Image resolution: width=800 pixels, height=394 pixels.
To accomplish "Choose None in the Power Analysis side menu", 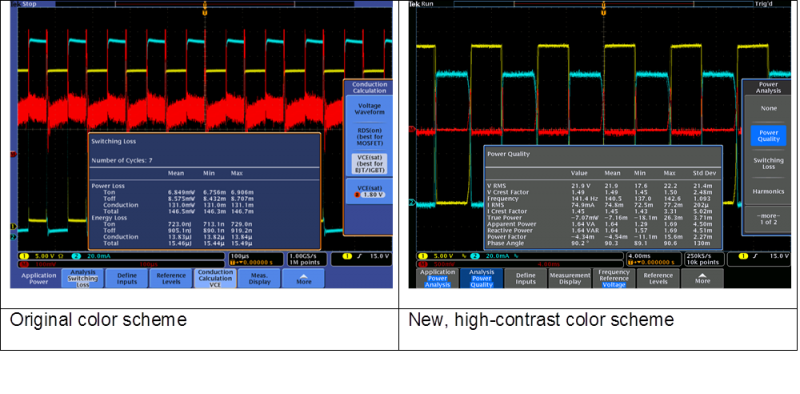I will point(768,108).
